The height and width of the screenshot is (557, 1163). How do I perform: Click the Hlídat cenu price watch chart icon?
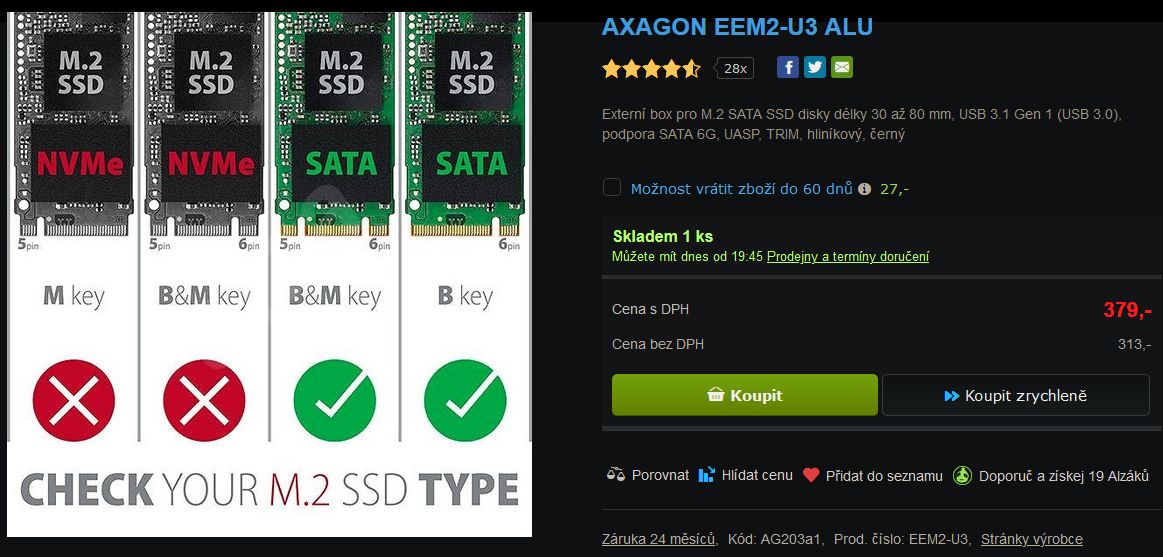(707, 475)
